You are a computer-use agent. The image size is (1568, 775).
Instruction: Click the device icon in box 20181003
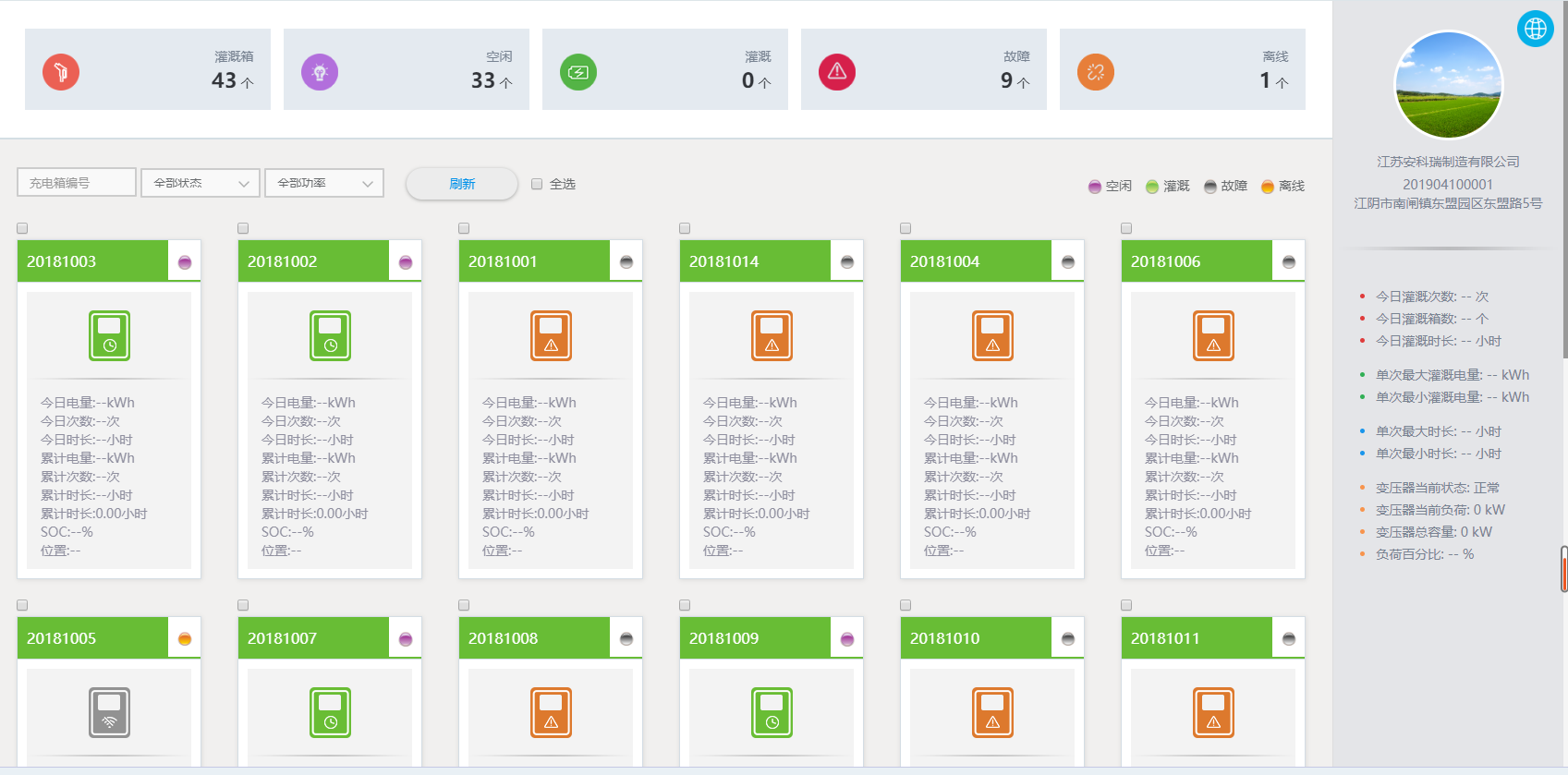pos(109,335)
